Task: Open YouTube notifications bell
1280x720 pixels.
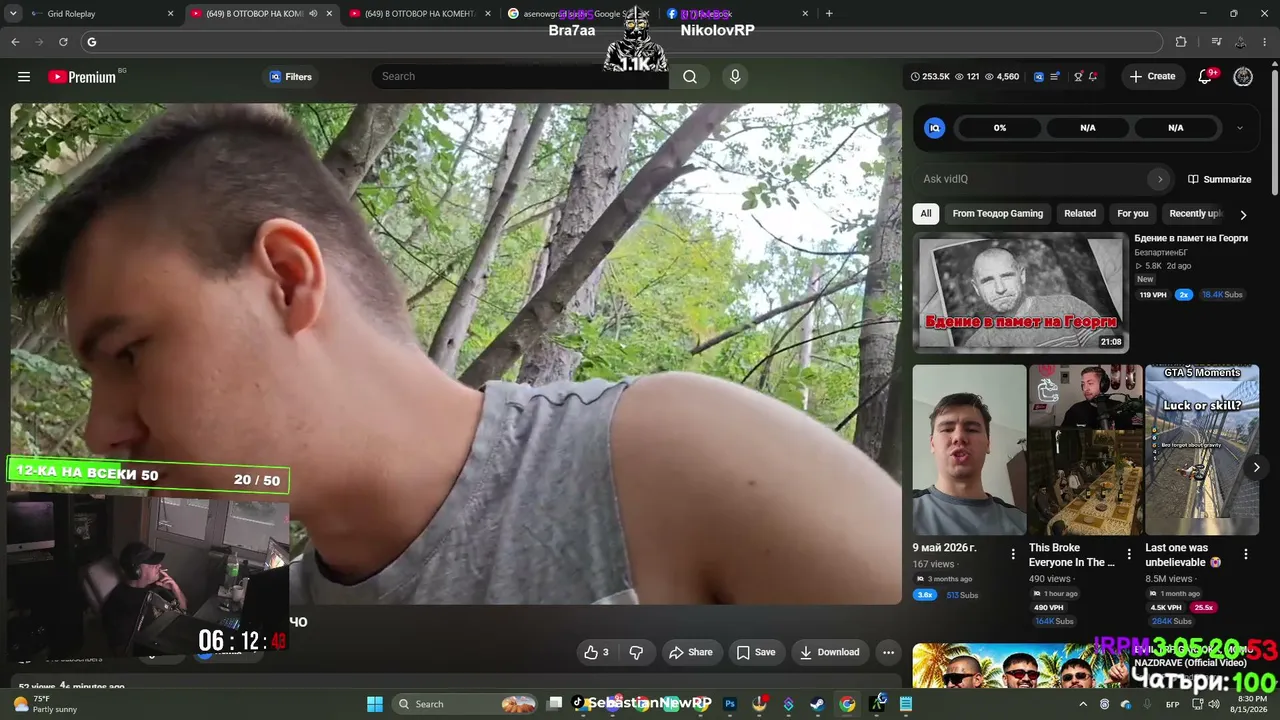Action: pyautogui.click(x=1205, y=77)
